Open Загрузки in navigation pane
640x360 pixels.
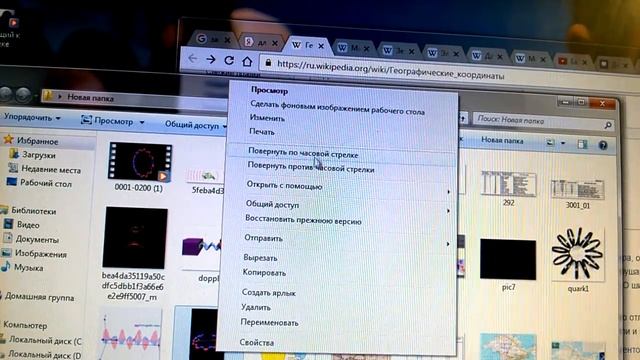tap(39, 155)
